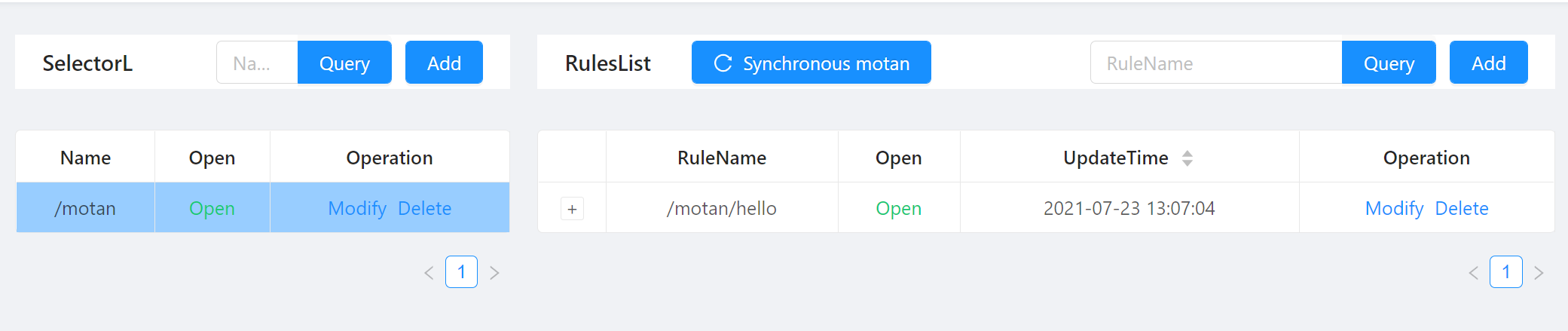Add a new rule

[x=1488, y=63]
